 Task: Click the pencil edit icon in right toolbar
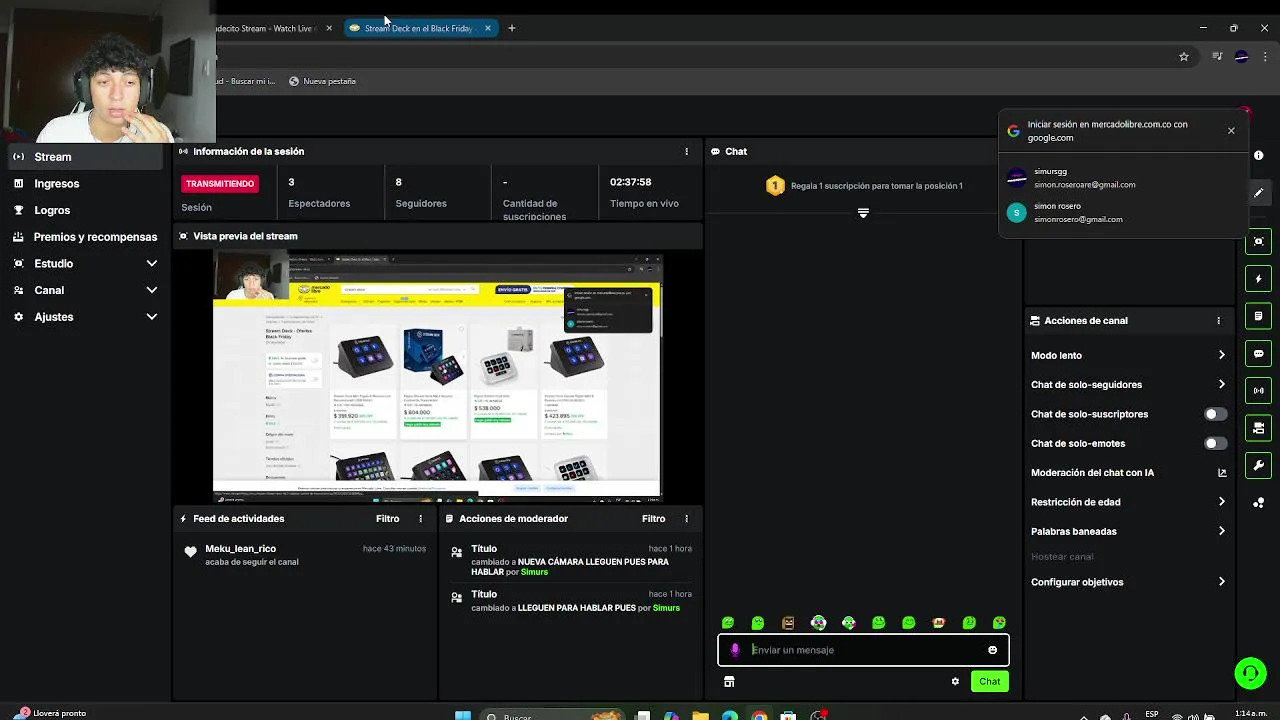coord(1259,193)
